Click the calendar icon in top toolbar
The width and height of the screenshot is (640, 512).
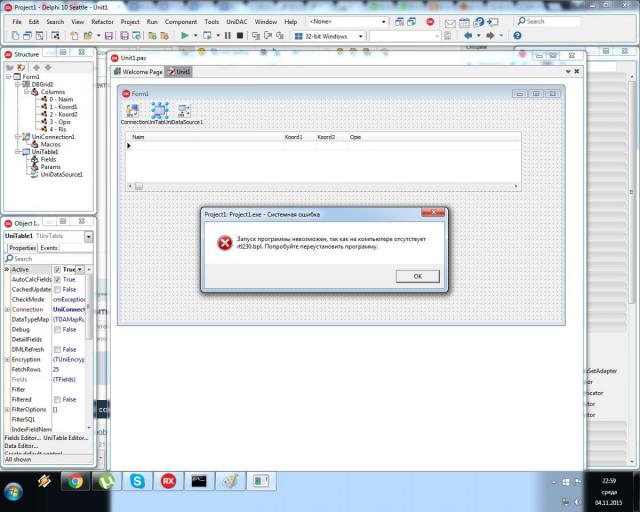(x=464, y=22)
